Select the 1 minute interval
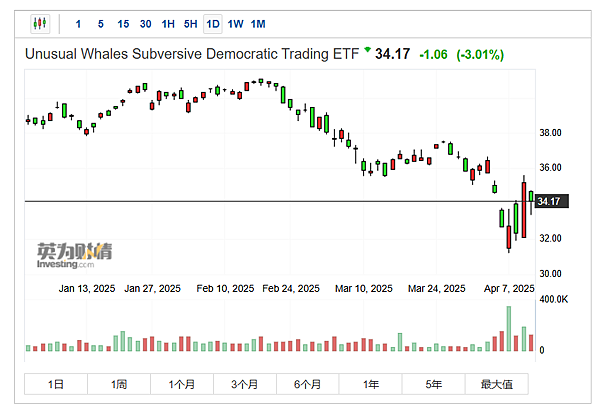This screenshot has width=600, height=413. tap(78, 24)
